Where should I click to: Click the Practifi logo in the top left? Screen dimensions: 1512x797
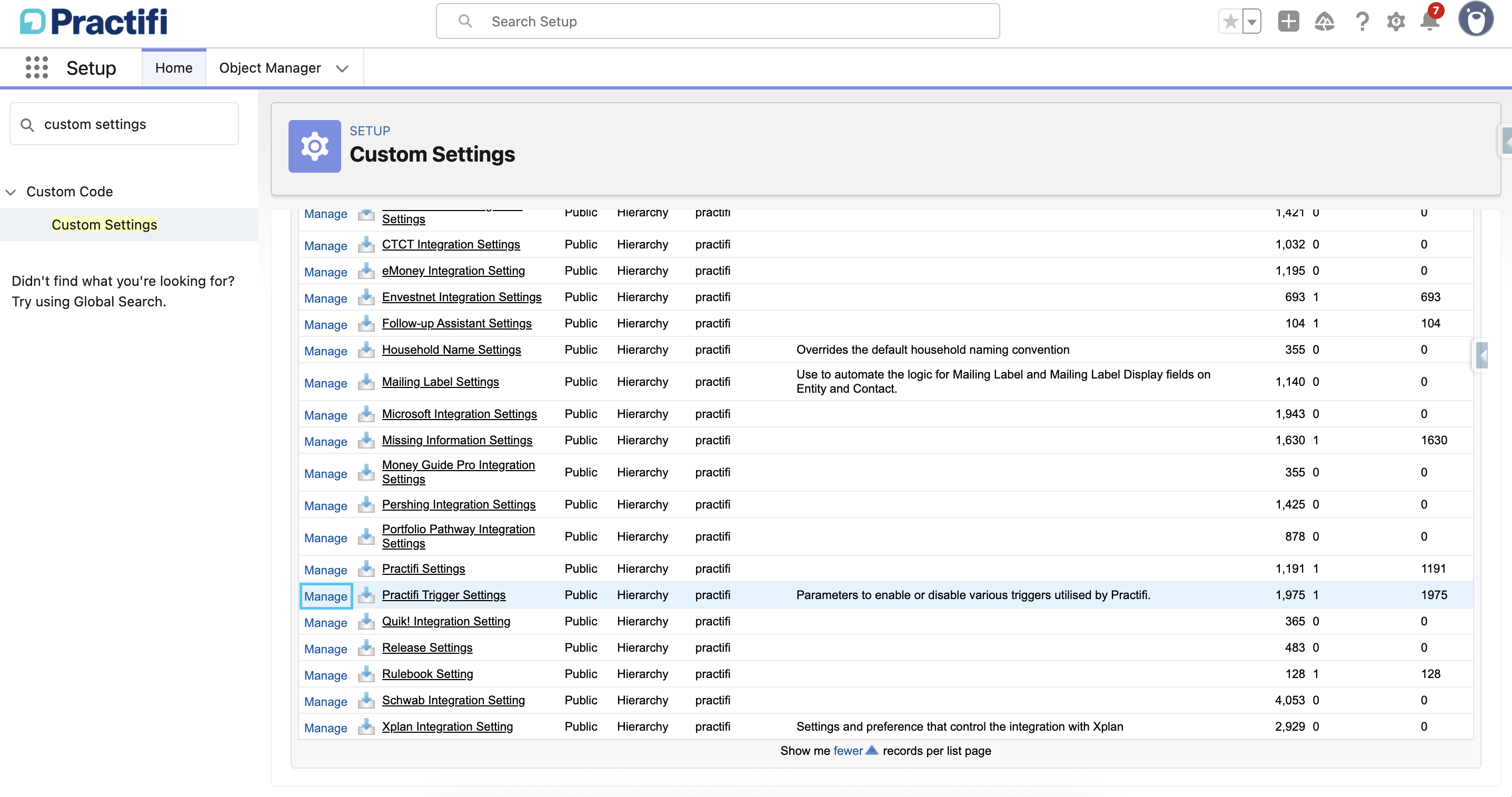click(93, 21)
